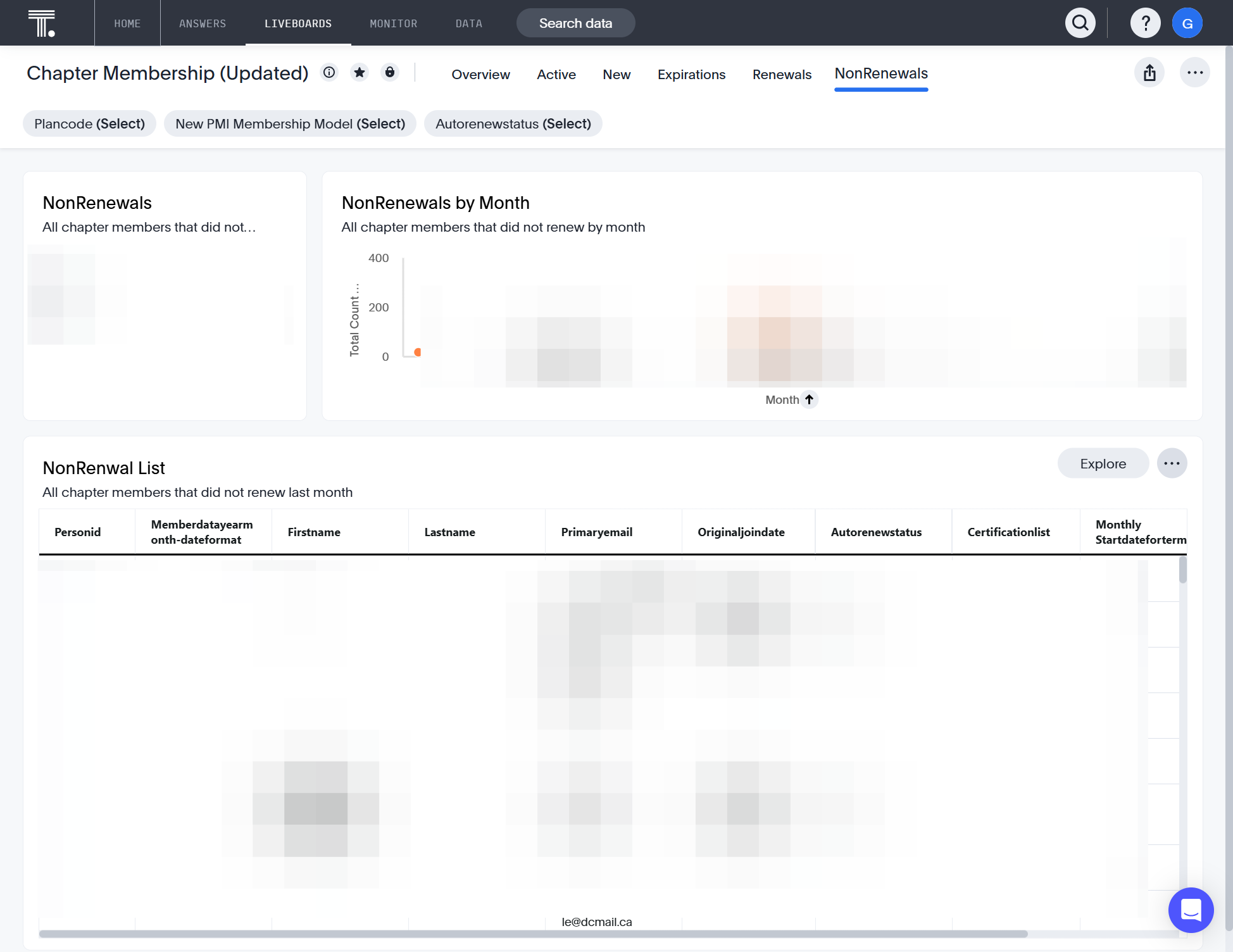
Task: Click the NonRenwal List title
Action: [x=104, y=468]
